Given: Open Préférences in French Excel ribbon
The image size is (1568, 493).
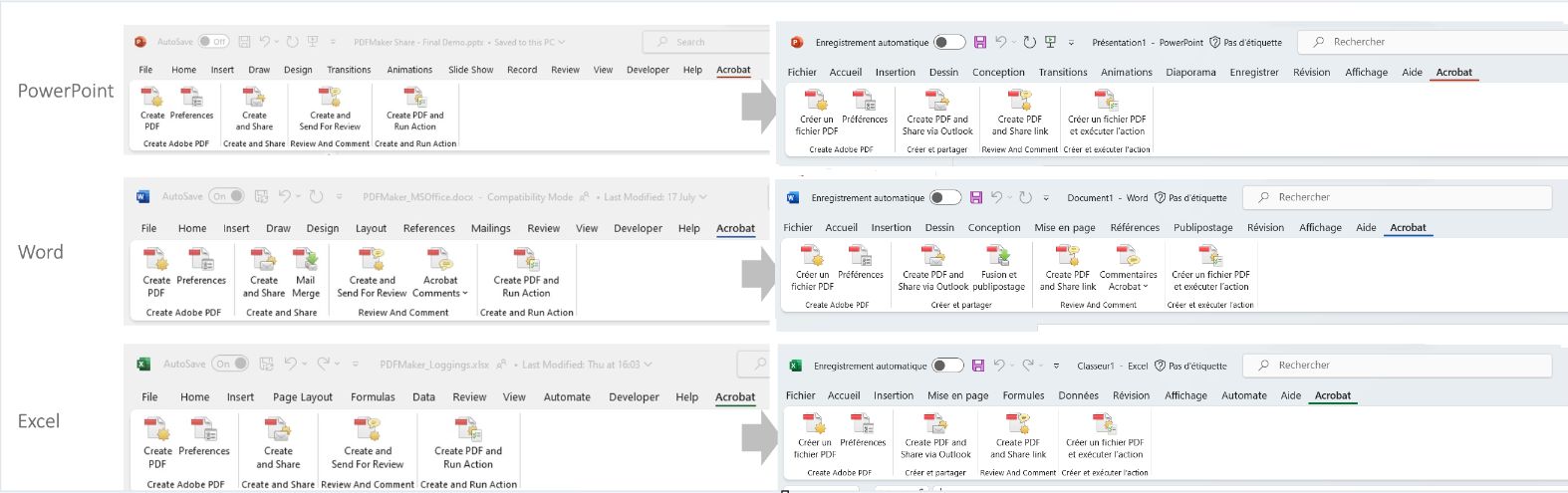Looking at the screenshot, I should coord(863,431).
